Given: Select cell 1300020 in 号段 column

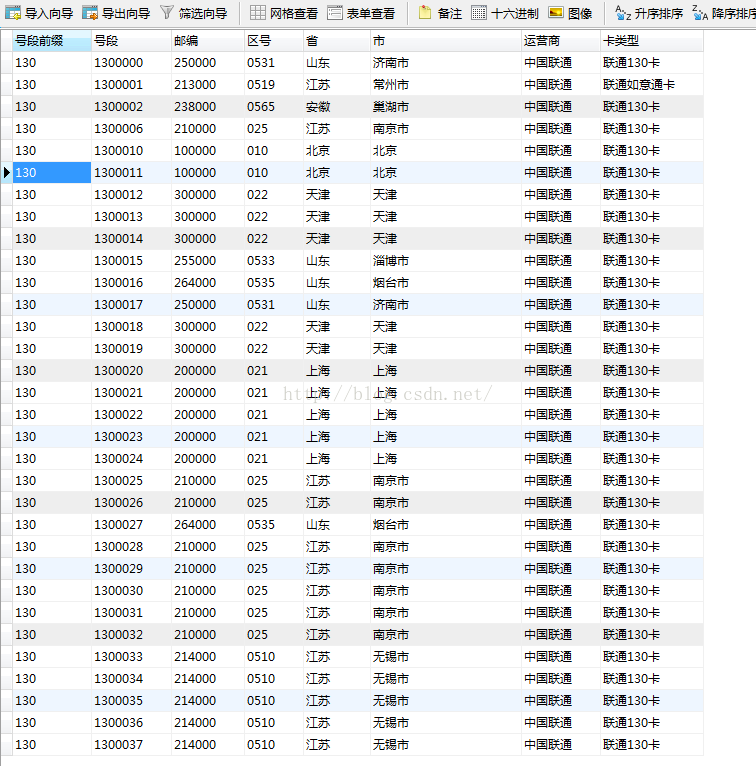Looking at the screenshot, I should point(131,370).
